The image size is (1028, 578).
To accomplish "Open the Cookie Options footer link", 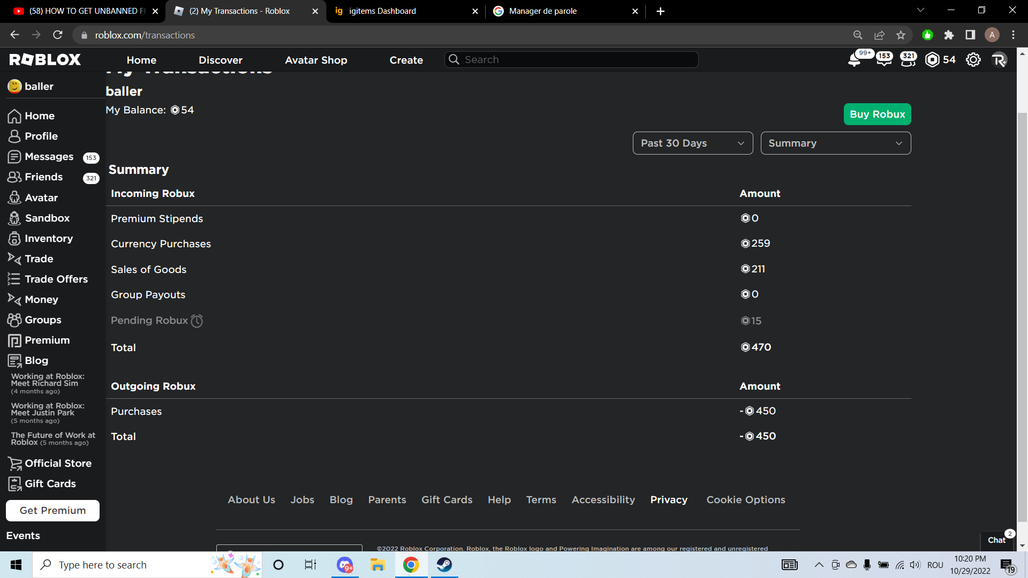I will [x=745, y=499].
